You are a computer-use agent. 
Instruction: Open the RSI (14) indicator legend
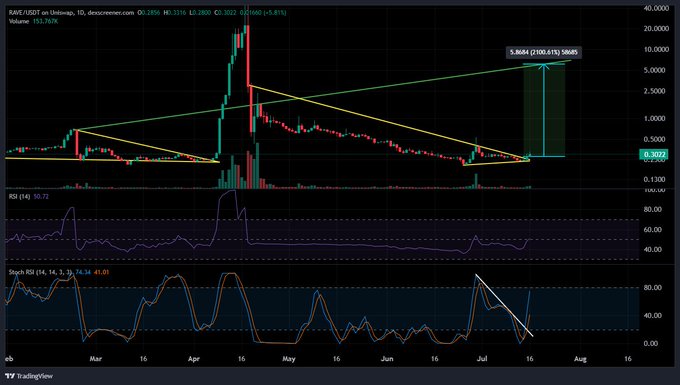[20, 196]
